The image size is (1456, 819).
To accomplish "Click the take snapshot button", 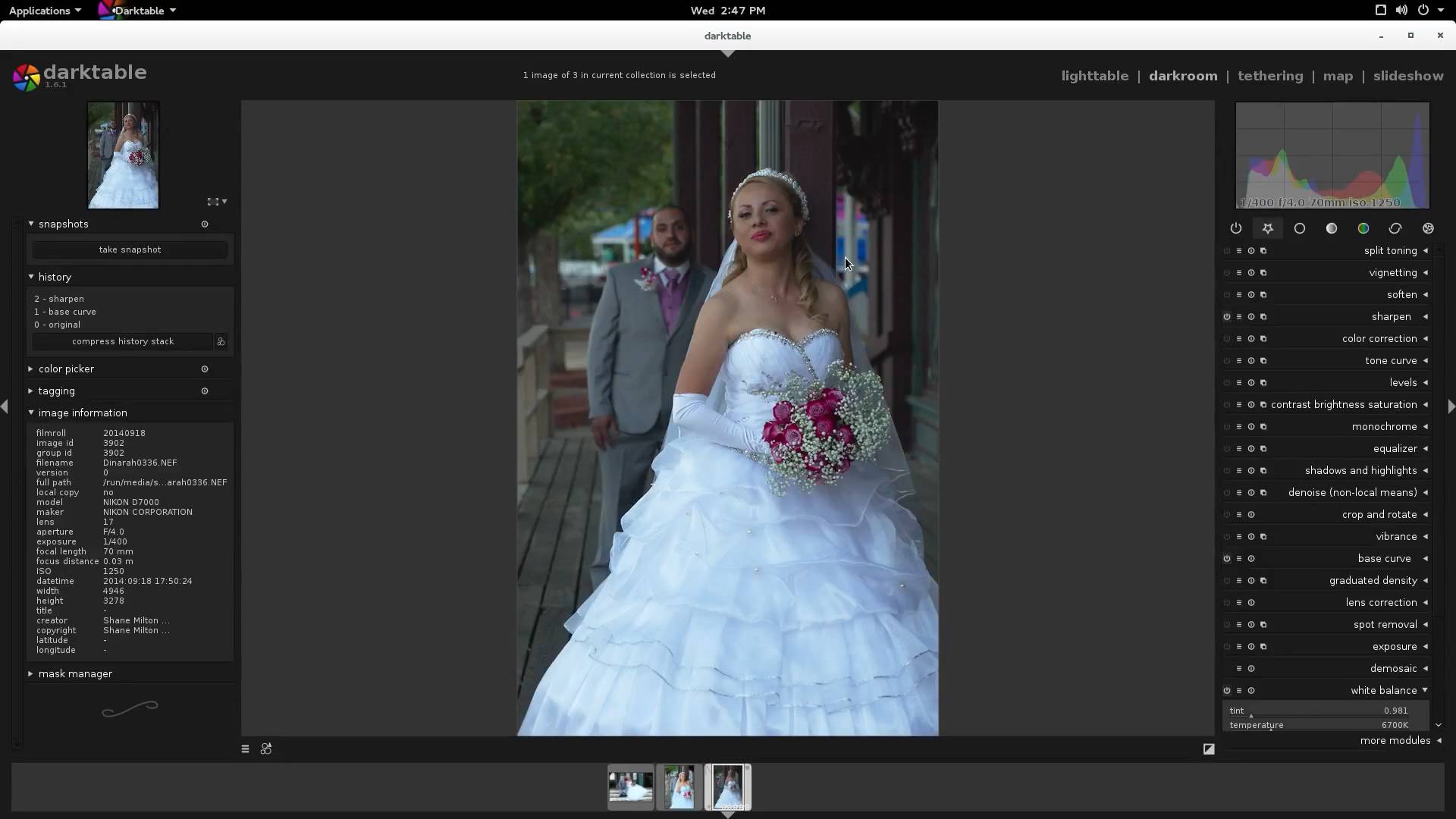I will (130, 249).
